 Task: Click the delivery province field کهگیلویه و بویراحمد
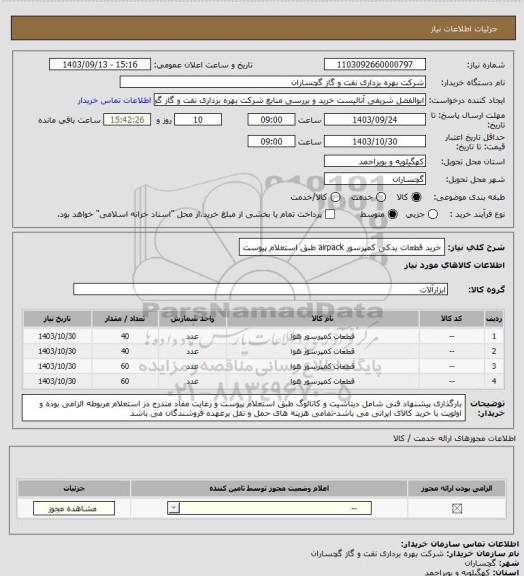375,161
